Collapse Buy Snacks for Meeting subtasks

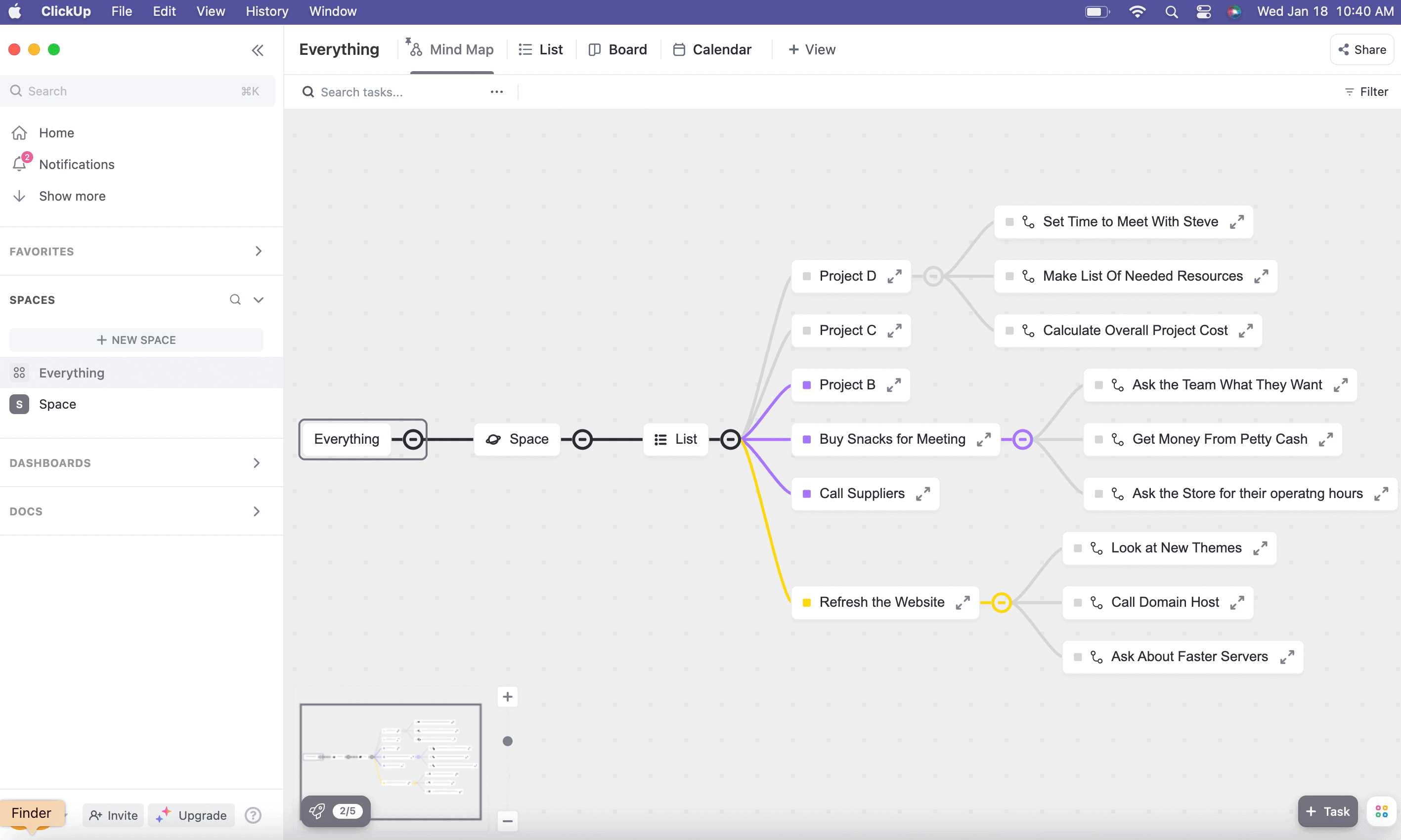[x=1022, y=439]
